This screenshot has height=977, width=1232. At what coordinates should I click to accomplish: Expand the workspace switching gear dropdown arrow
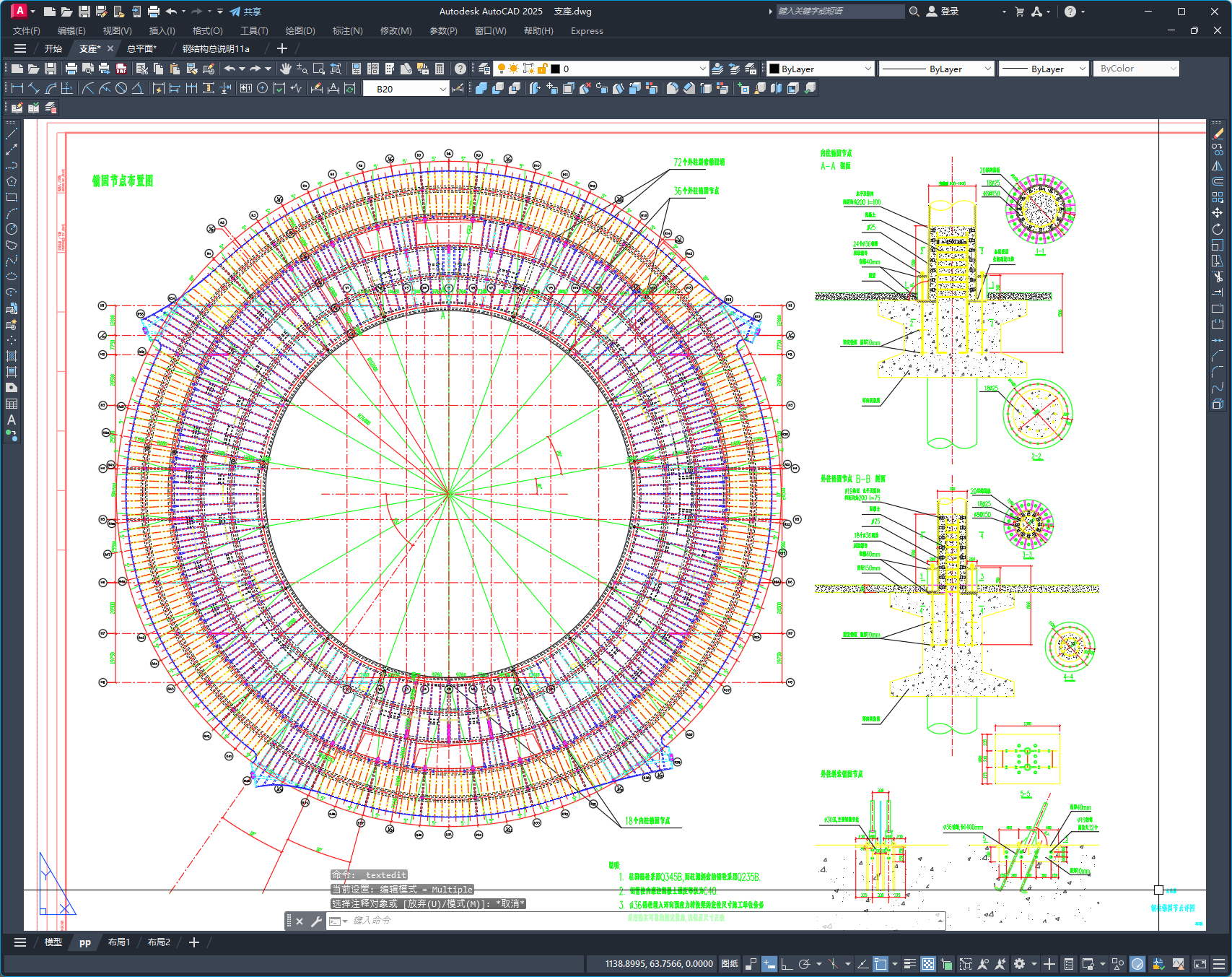coord(1034,964)
